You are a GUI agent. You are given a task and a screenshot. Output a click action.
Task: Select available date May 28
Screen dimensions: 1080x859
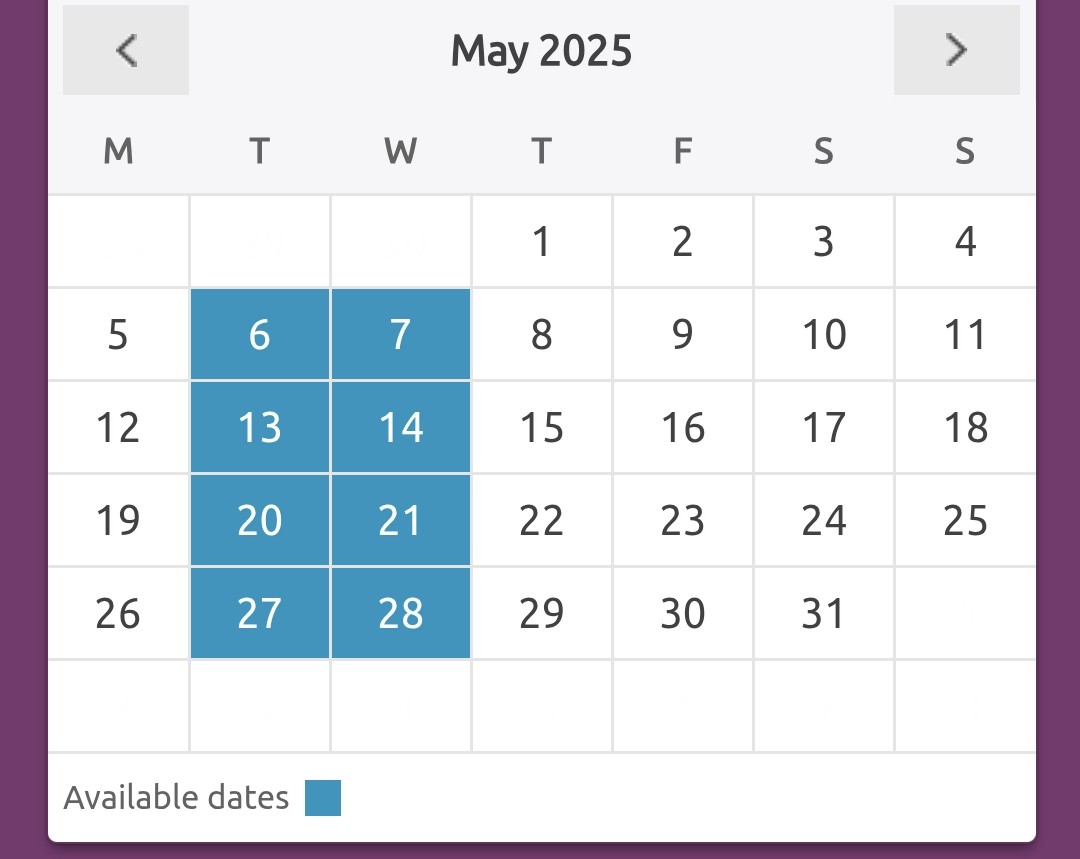[x=401, y=613]
